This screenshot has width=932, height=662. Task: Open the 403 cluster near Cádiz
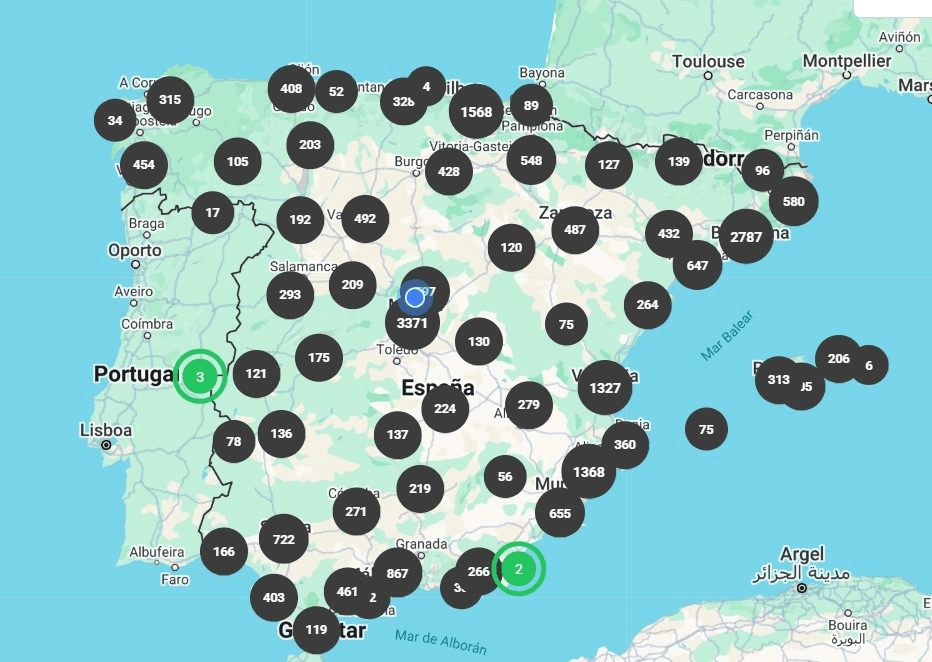[x=273, y=597]
